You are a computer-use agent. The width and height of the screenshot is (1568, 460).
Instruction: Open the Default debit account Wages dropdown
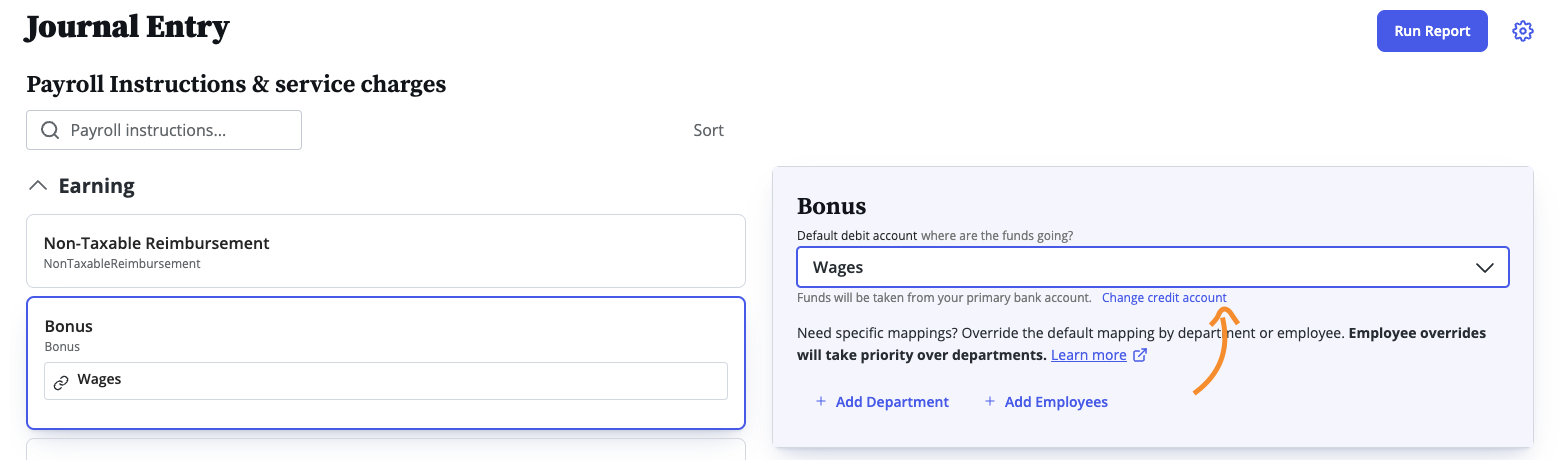pos(1153,267)
